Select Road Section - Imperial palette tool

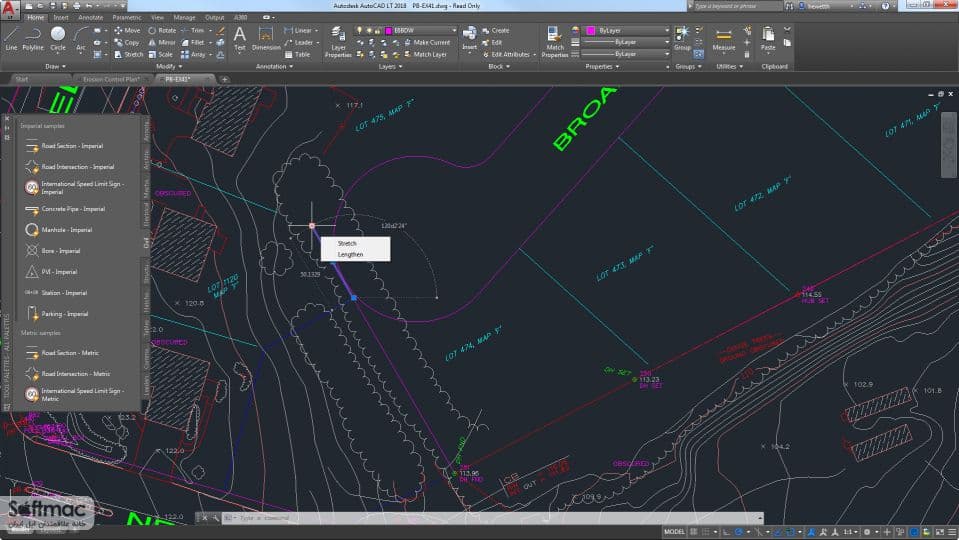(64, 146)
